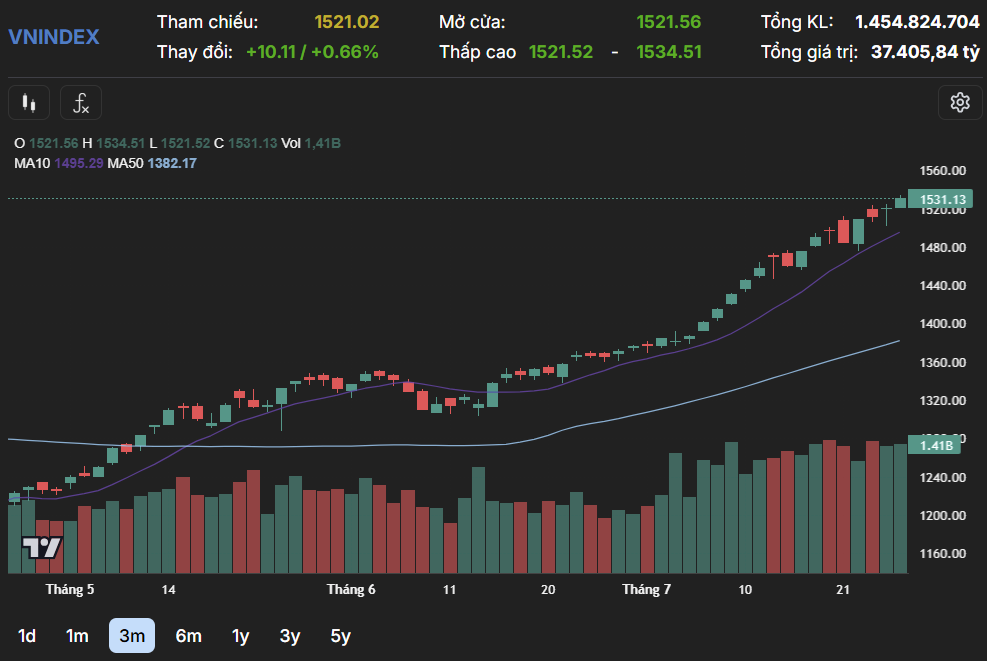This screenshot has width=987, height=661.
Task: Click the total value 37.405,84 tỷ
Action: tap(925, 52)
